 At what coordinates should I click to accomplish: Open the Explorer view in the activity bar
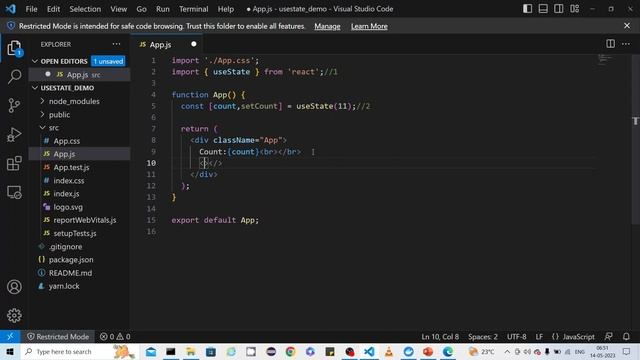point(14,48)
